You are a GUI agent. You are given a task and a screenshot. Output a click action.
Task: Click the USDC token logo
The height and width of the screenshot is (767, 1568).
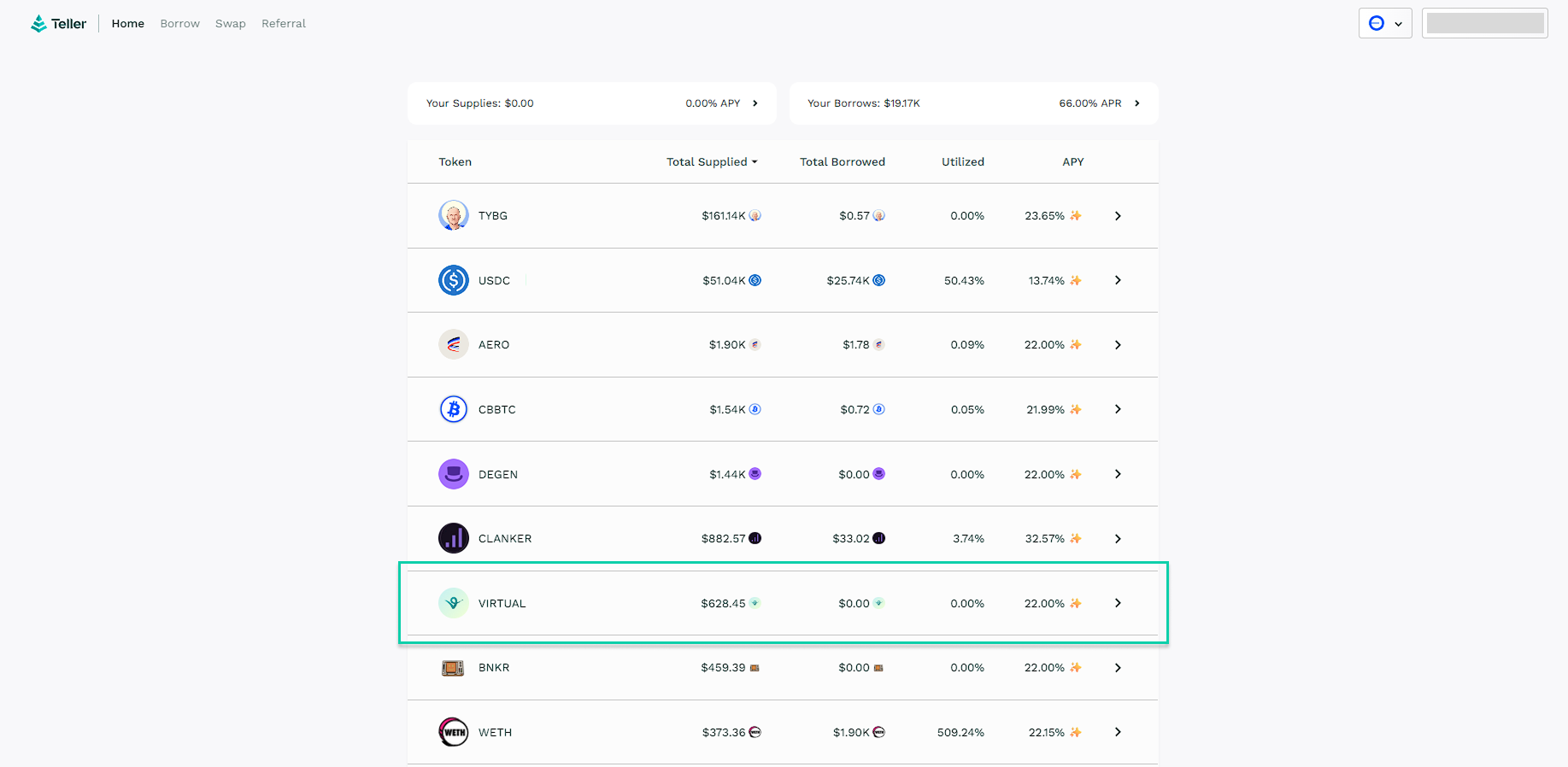(453, 280)
